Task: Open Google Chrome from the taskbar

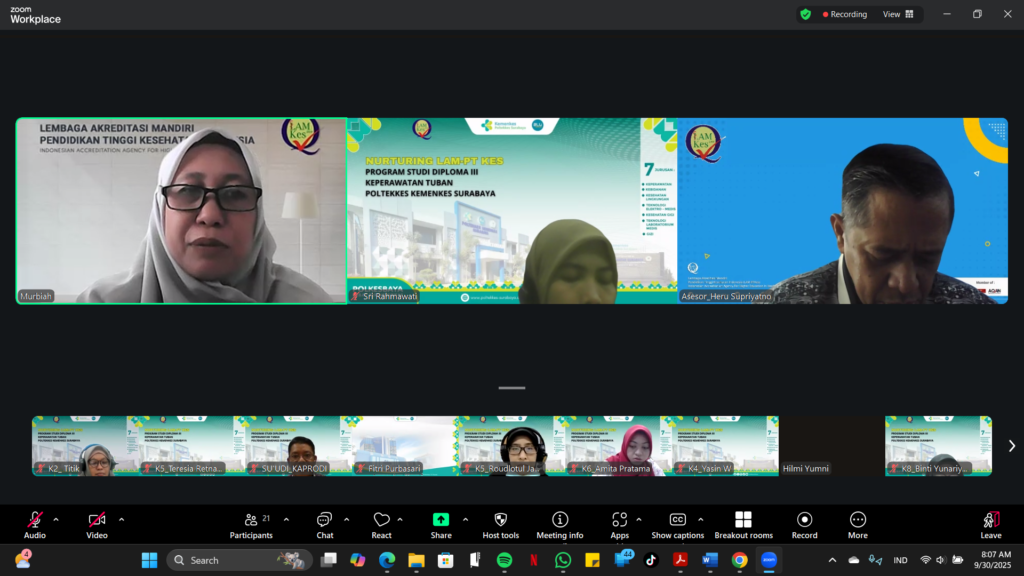Action: pyautogui.click(x=739, y=560)
